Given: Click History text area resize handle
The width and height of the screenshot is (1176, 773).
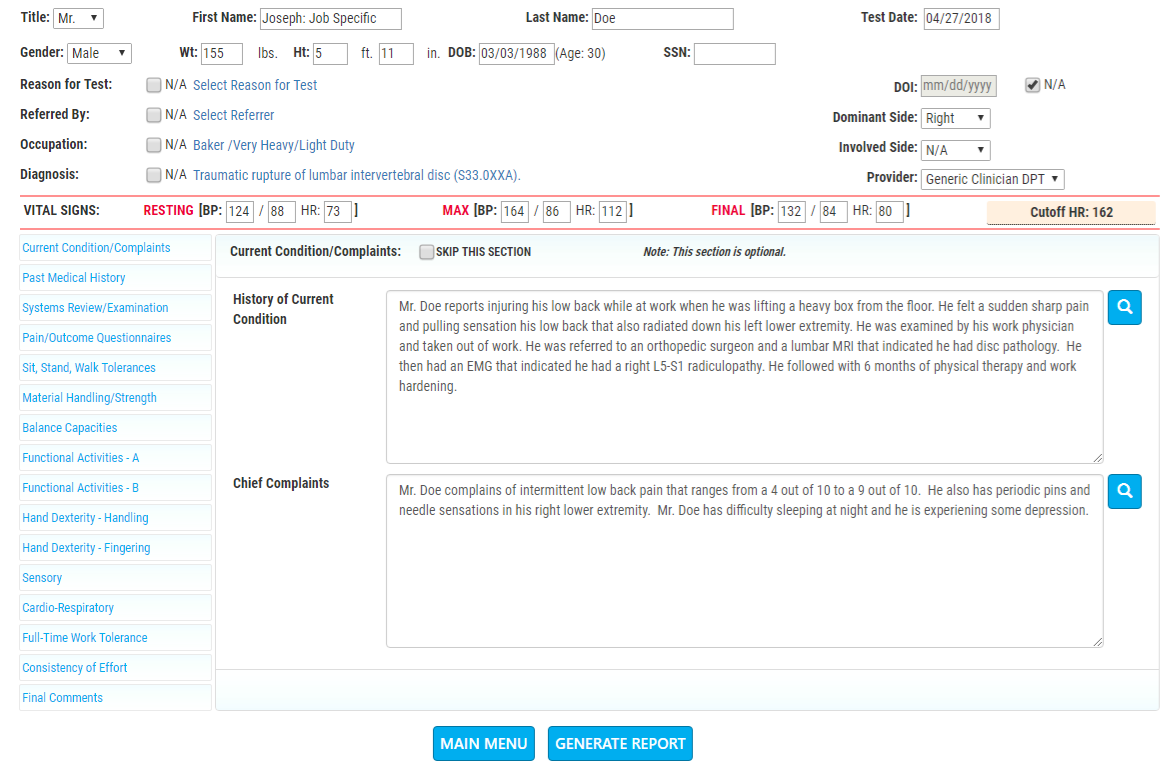Looking at the screenshot, I should pyautogui.click(x=1098, y=458).
